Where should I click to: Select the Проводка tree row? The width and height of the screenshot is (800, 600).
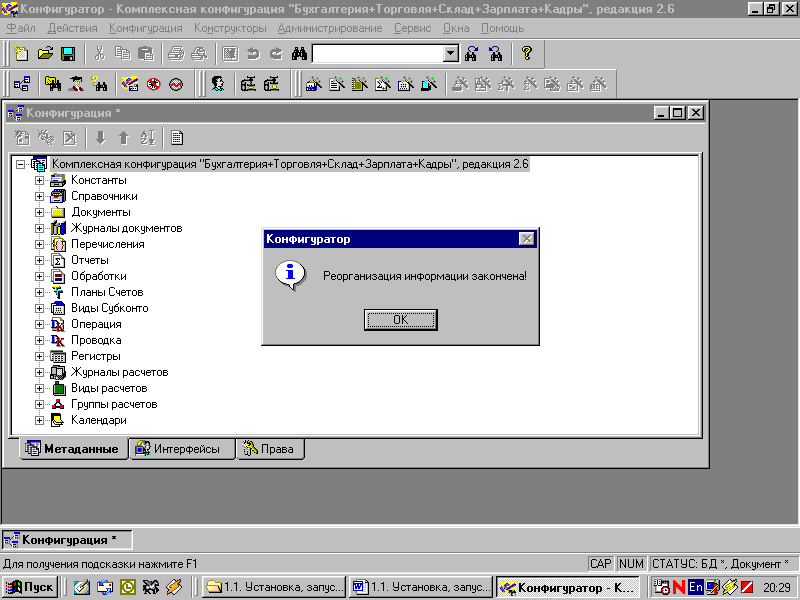tap(96, 340)
